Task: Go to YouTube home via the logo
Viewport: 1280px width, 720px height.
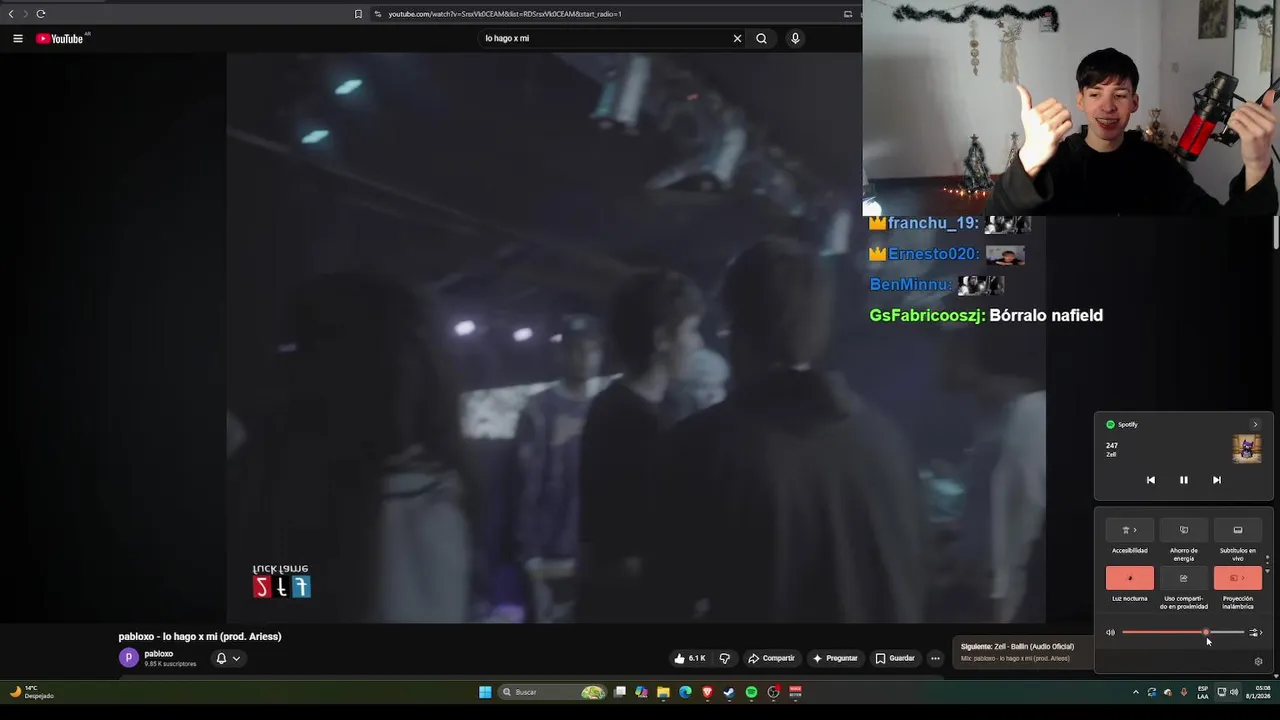Action: point(60,38)
